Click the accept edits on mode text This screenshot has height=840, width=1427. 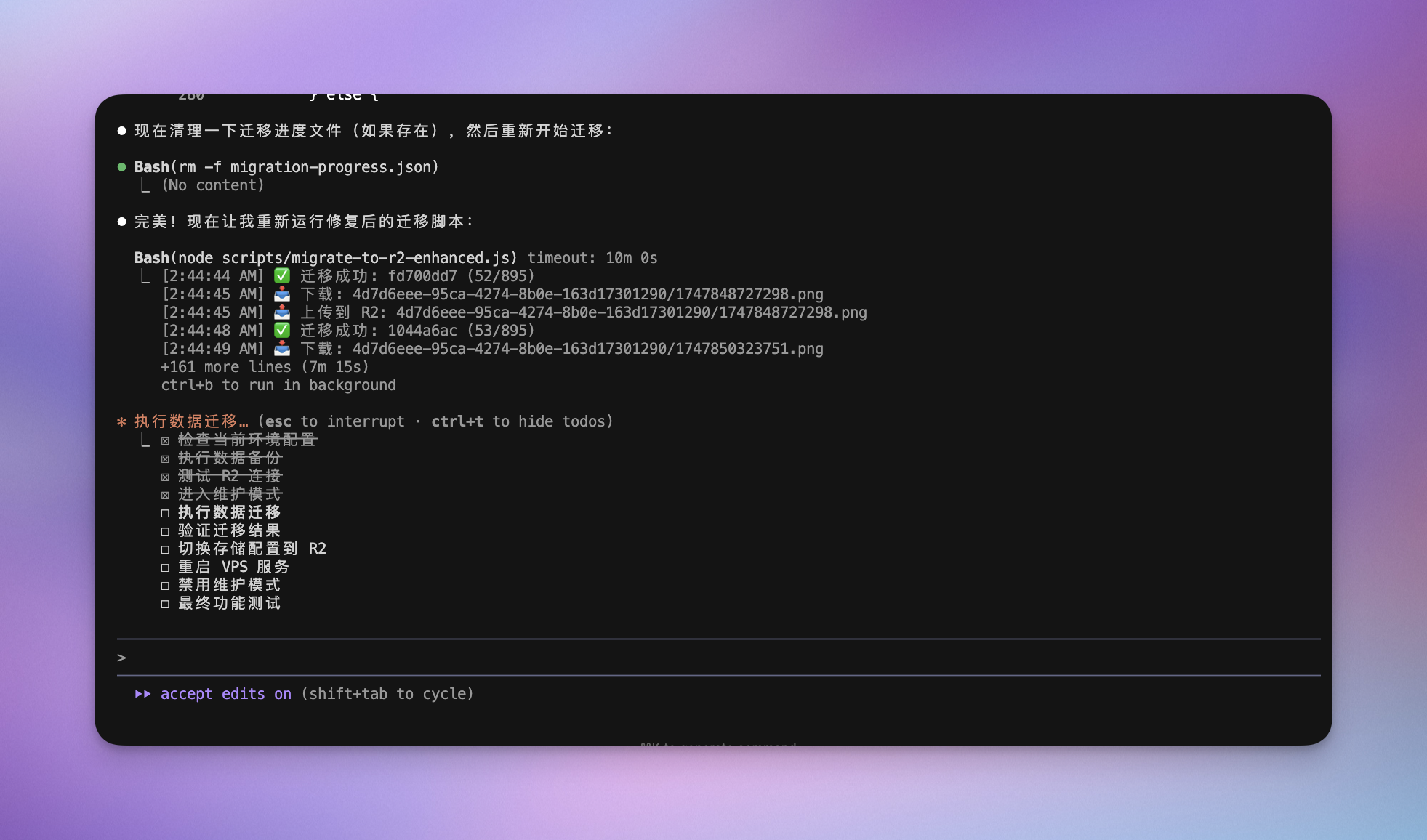225,694
